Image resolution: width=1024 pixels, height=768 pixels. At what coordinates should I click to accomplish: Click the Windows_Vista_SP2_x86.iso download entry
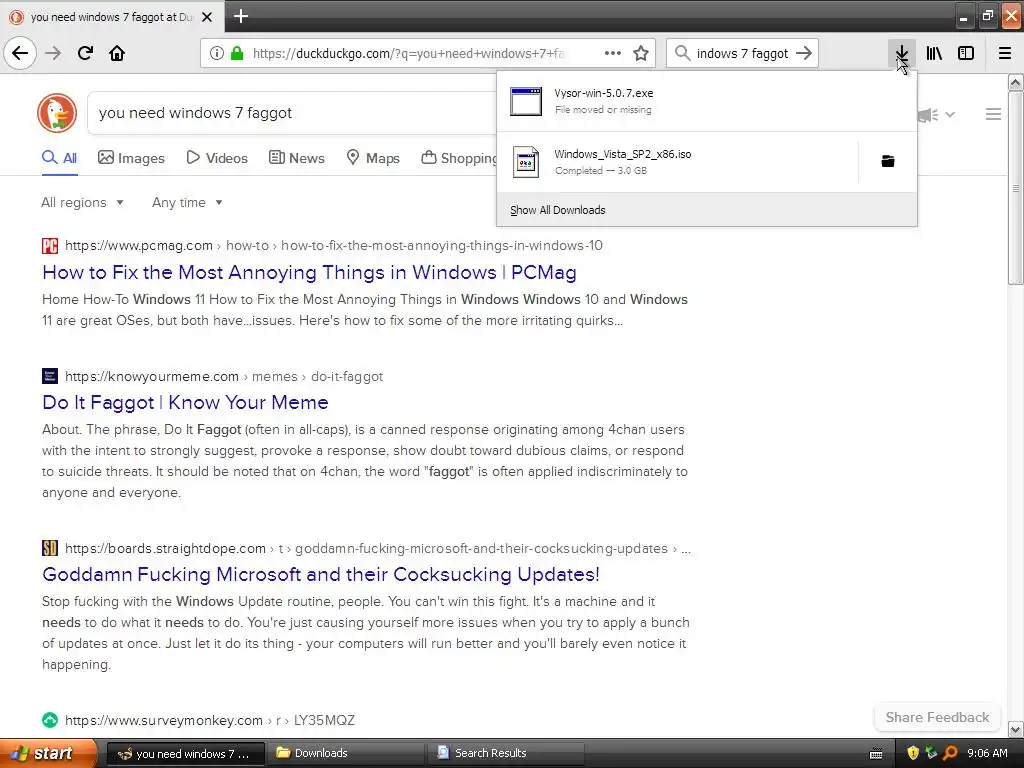[x=677, y=162]
